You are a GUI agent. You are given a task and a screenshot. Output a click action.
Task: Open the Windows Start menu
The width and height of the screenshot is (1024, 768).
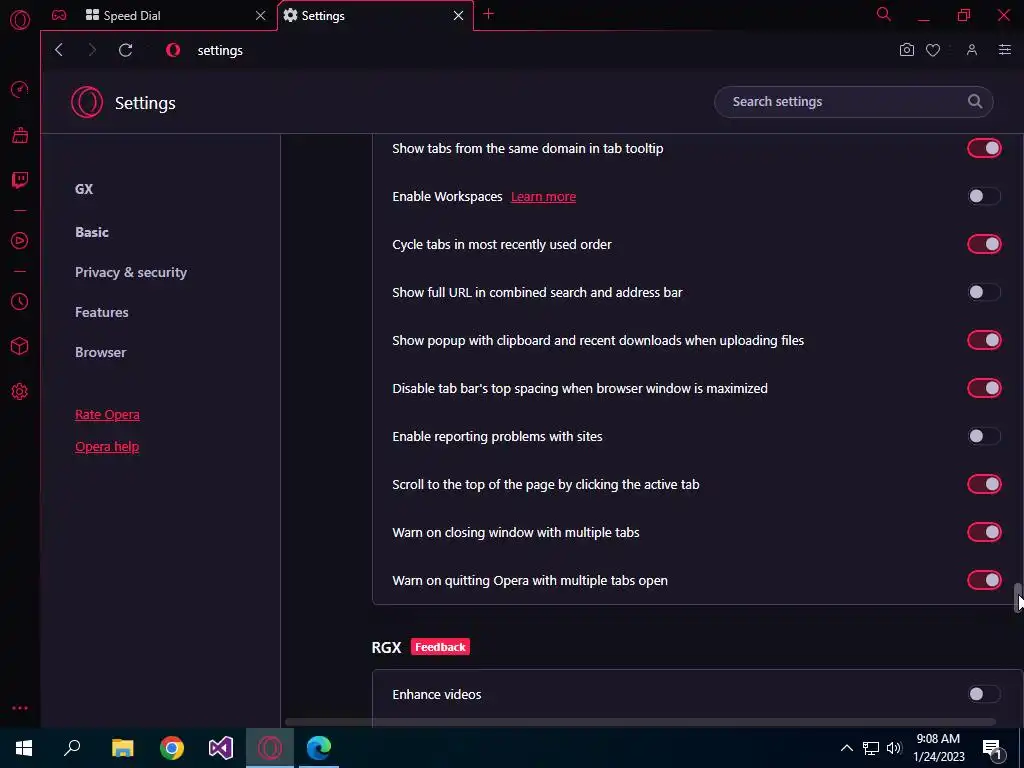(x=24, y=748)
